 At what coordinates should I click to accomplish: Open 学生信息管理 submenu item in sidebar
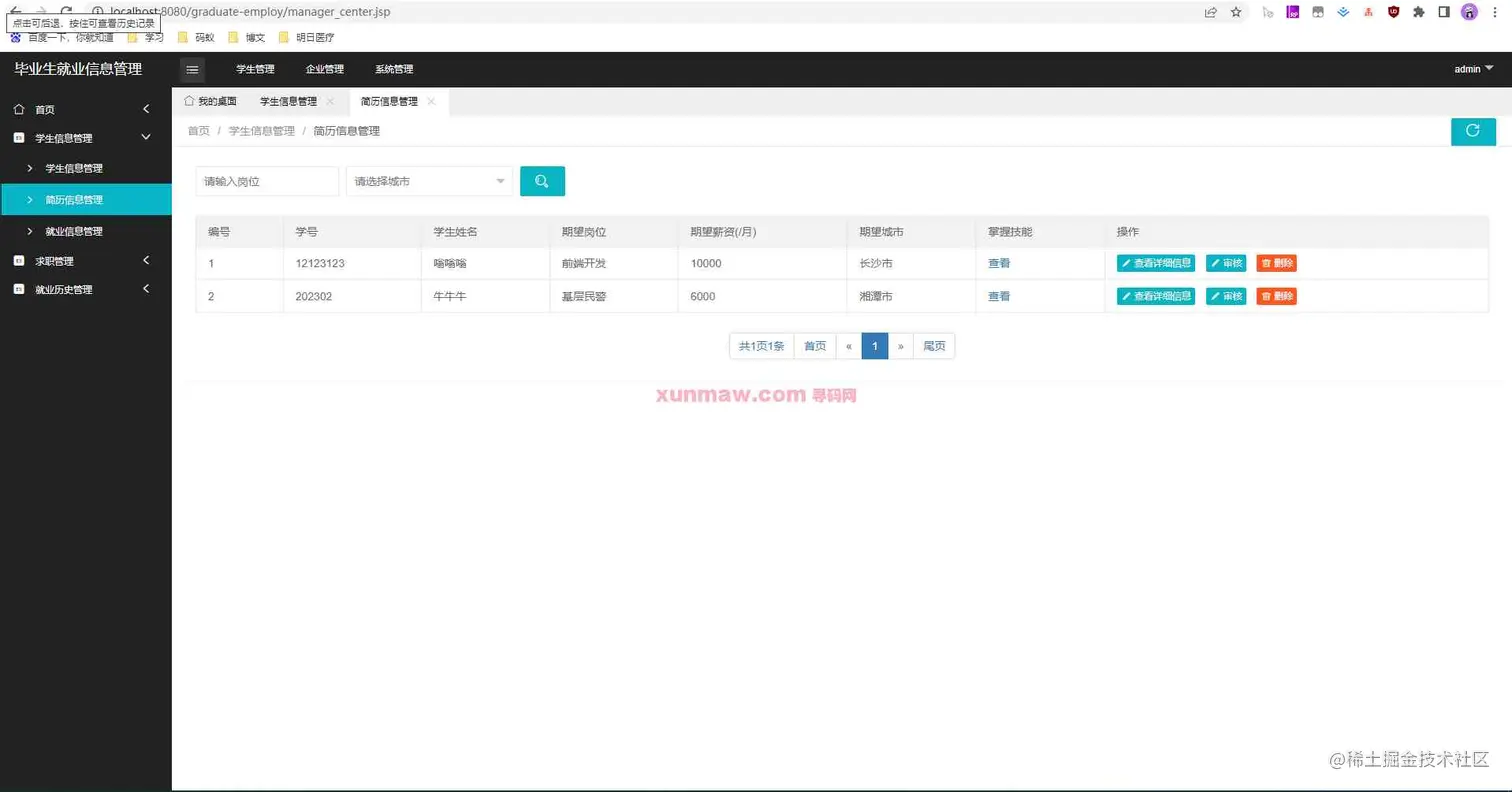(86, 168)
